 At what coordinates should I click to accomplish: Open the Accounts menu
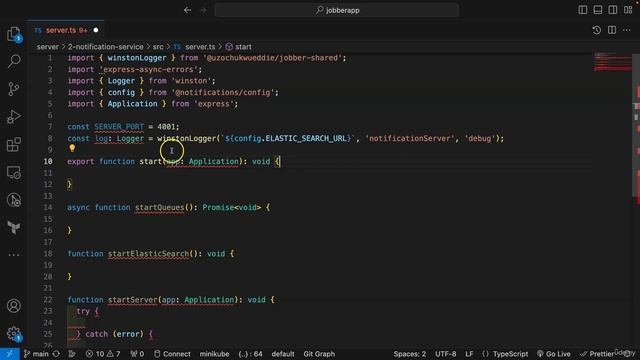pyautogui.click(x=13, y=306)
